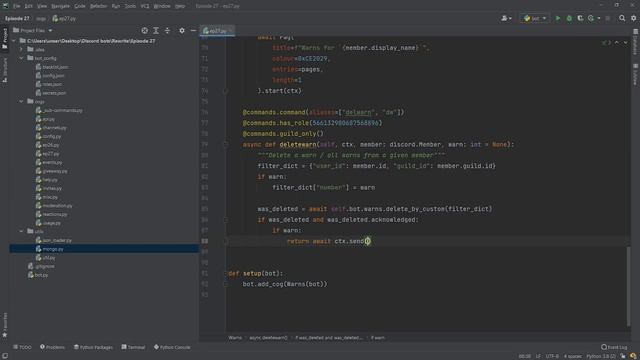Run the bot configuration with green play
The image size is (640, 360).
[558, 18]
